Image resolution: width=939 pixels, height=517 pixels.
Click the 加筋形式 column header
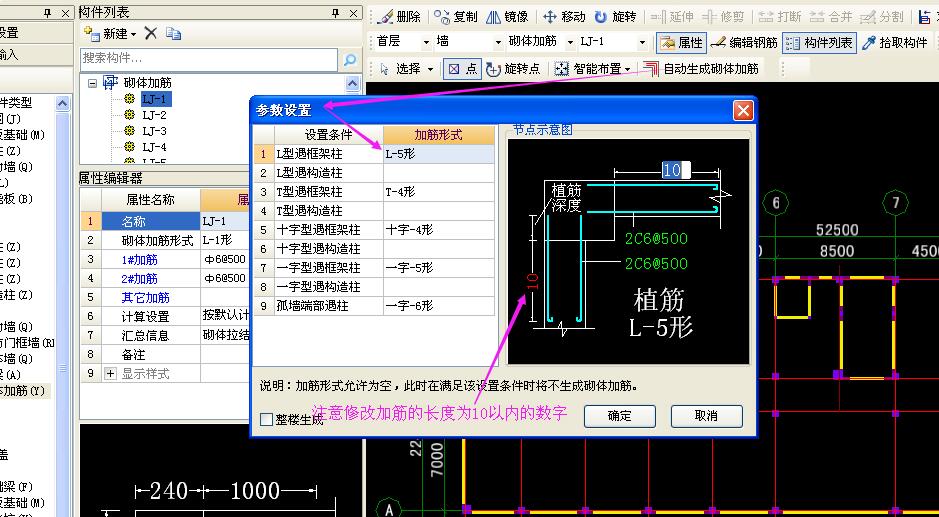(x=439, y=135)
